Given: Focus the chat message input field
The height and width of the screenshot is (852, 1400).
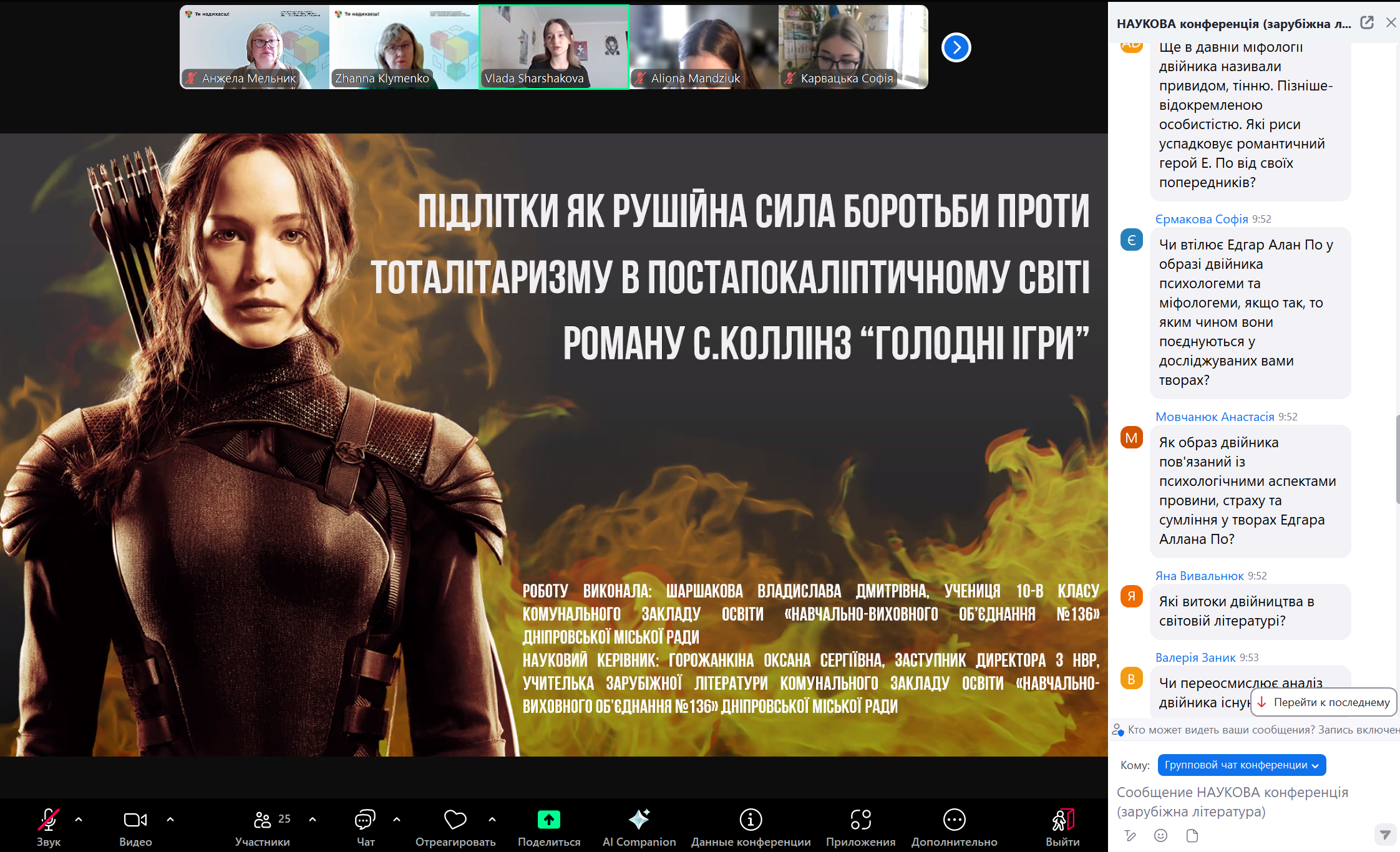Looking at the screenshot, I should coord(1254,801).
